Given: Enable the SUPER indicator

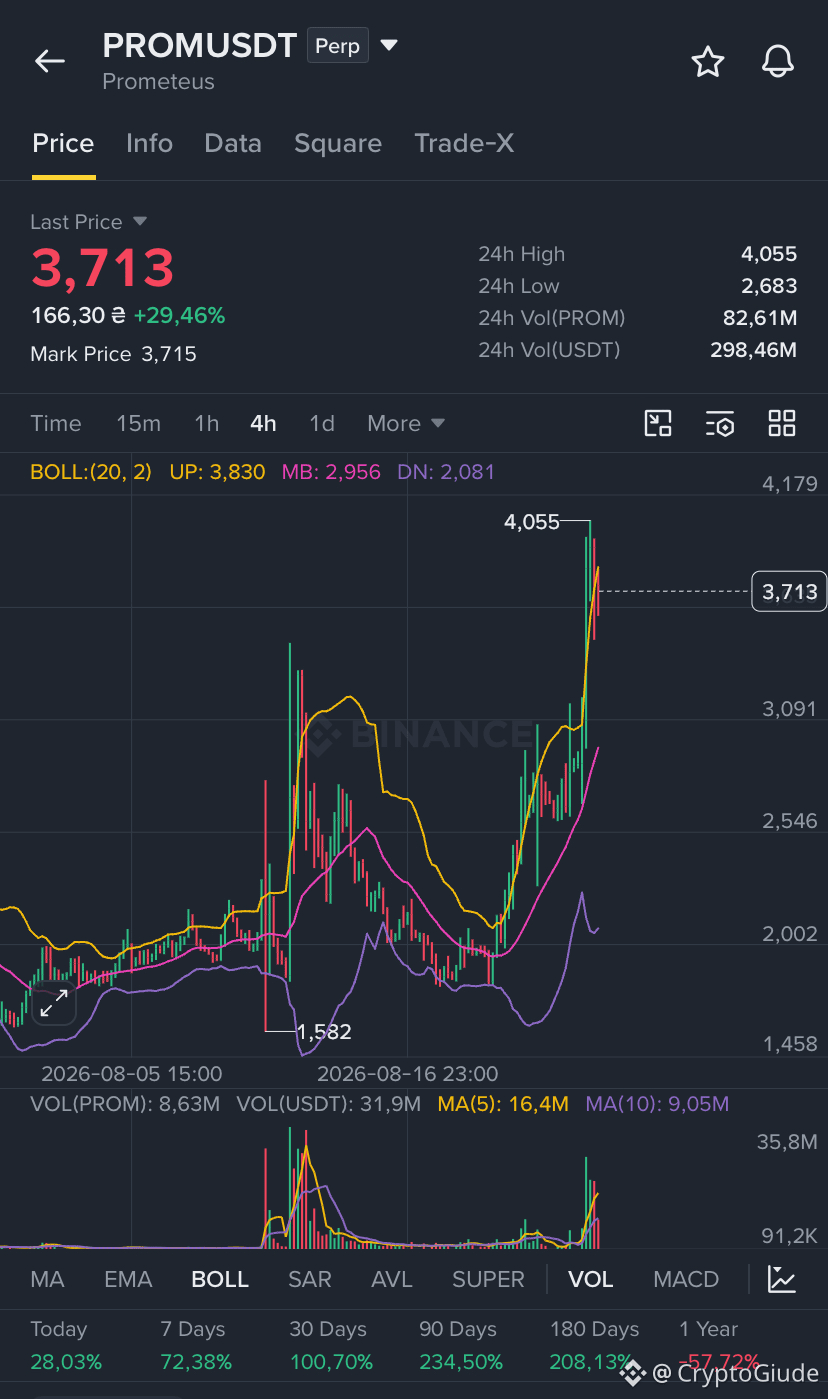Looking at the screenshot, I should coord(488,1279).
